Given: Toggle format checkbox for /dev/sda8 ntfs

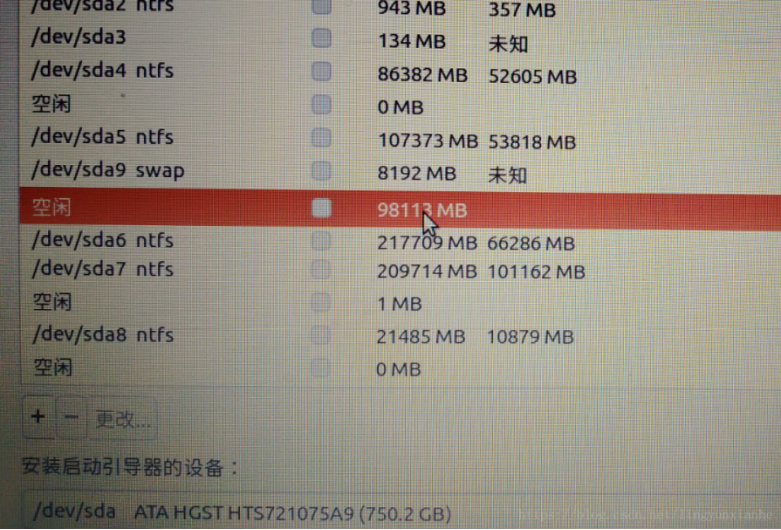Looking at the screenshot, I should click(320, 335).
